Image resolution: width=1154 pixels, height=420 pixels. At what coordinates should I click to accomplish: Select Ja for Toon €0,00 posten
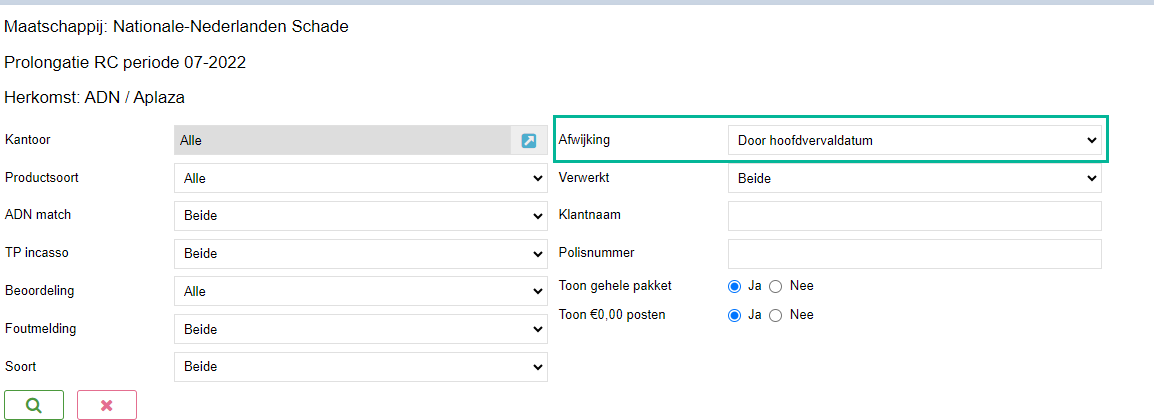coord(734,315)
